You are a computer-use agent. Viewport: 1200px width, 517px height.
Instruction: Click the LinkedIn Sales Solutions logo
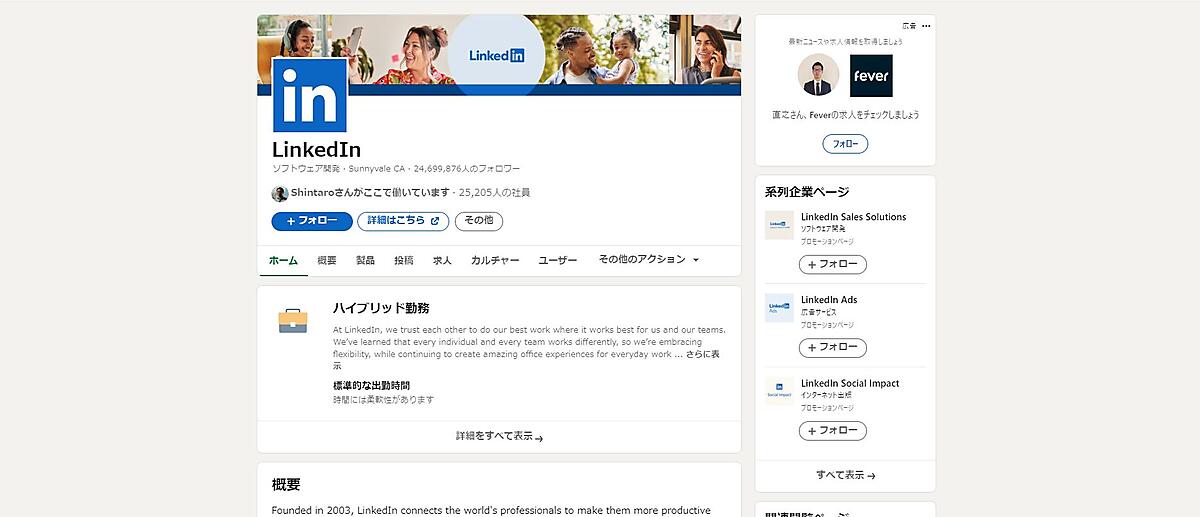(779, 225)
